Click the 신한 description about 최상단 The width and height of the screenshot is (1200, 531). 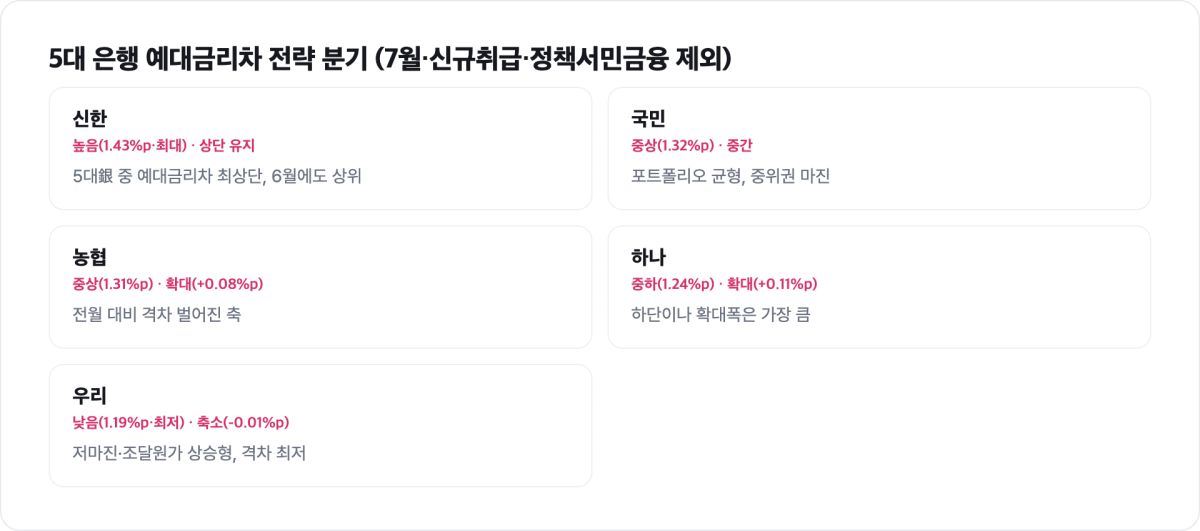[217, 177]
